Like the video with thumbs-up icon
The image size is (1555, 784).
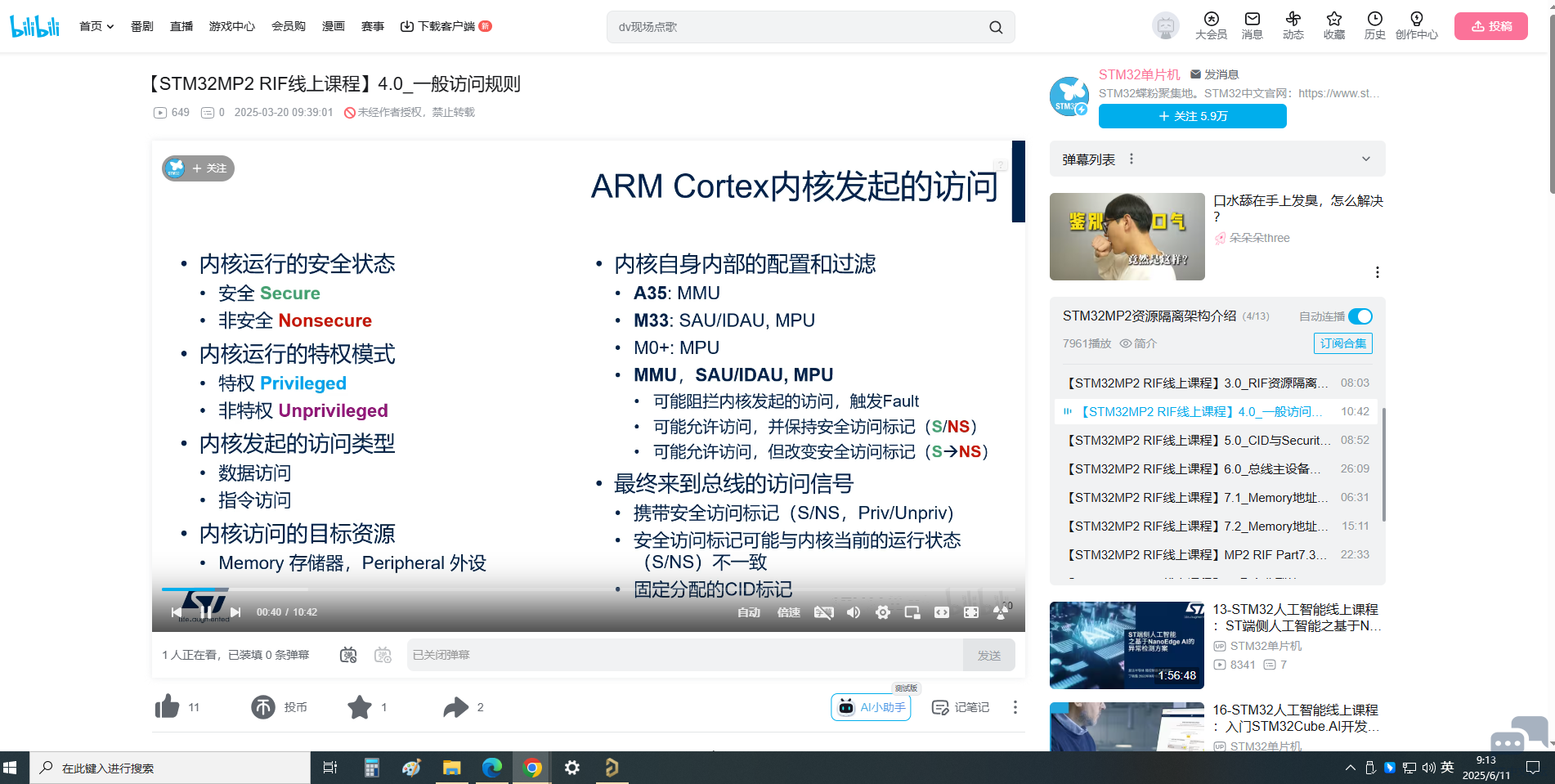tap(168, 707)
